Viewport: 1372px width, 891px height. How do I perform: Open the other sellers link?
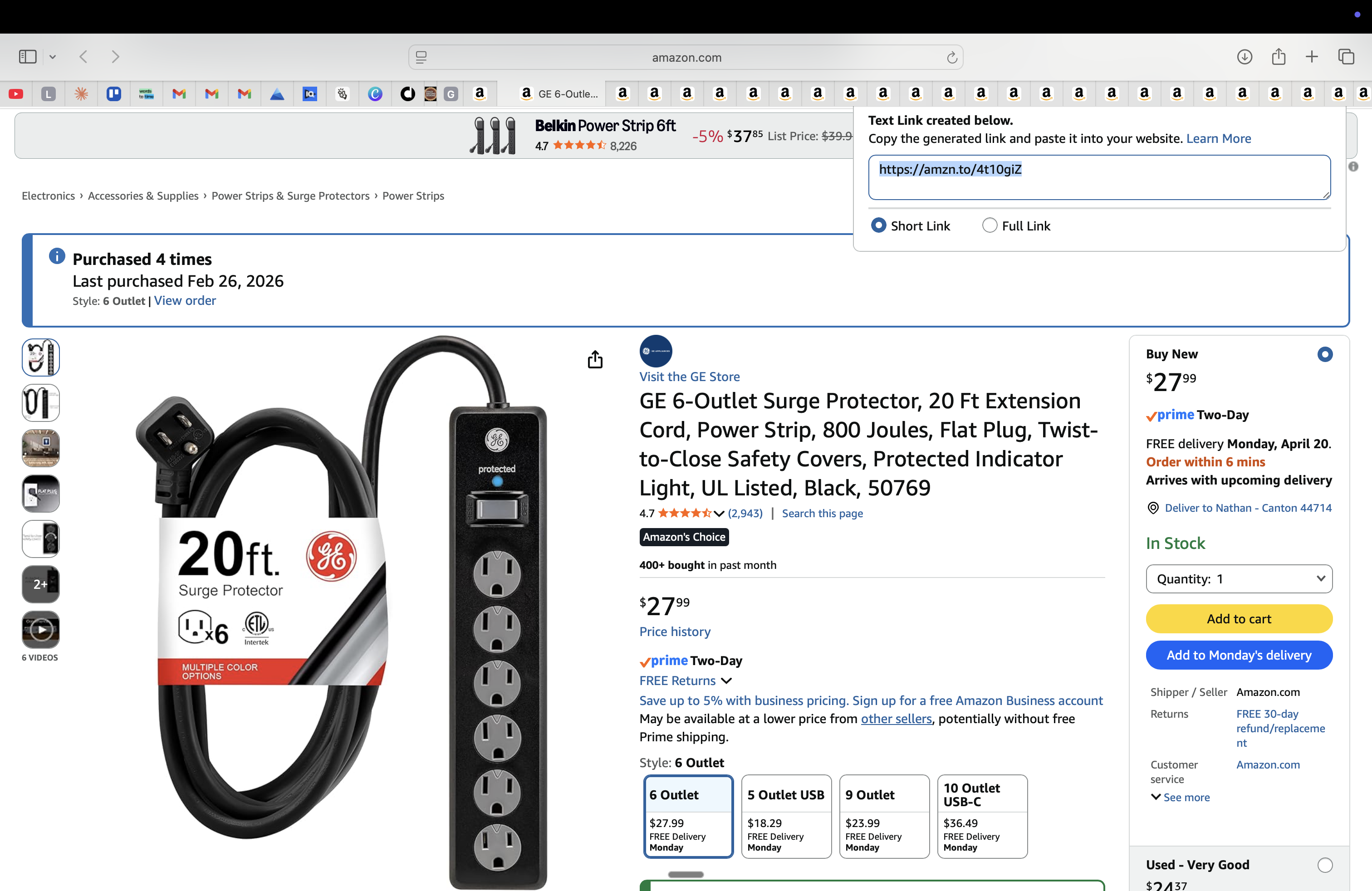896,719
